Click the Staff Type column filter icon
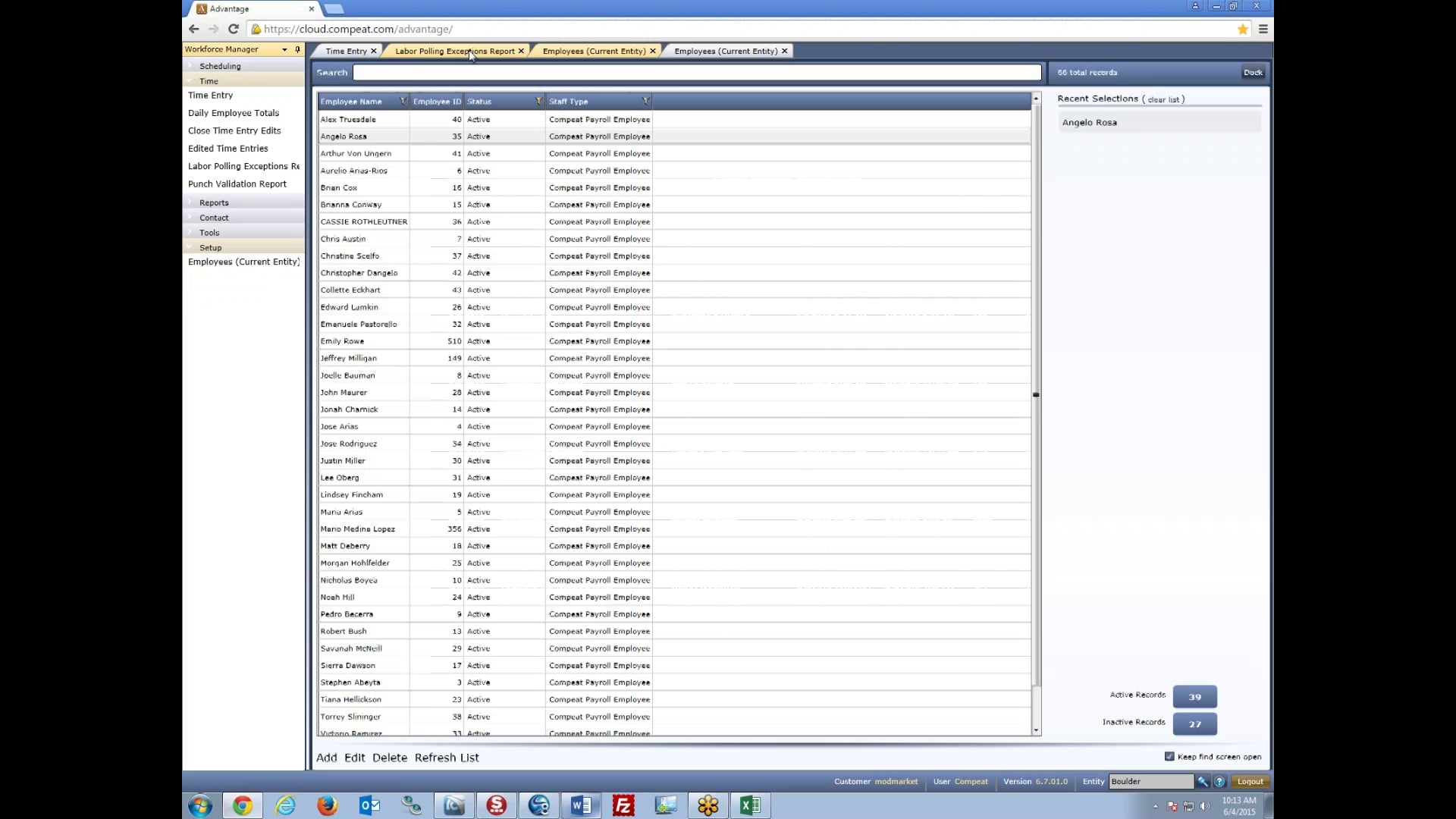 point(645,101)
